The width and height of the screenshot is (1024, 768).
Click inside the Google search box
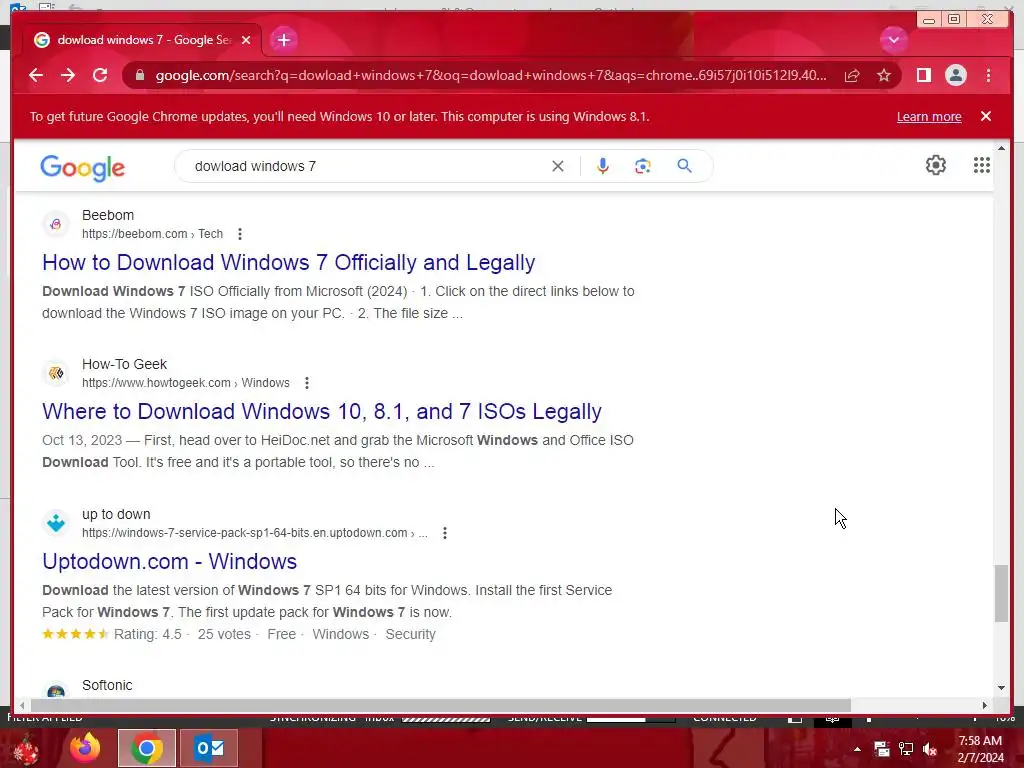pos(366,166)
